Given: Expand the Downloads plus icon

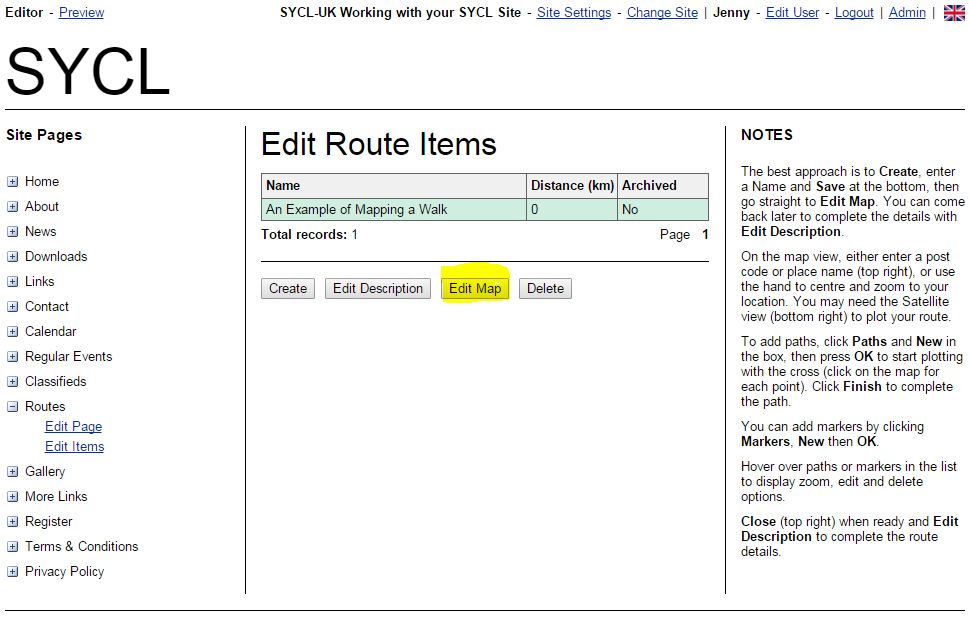Looking at the screenshot, I should coord(12,256).
